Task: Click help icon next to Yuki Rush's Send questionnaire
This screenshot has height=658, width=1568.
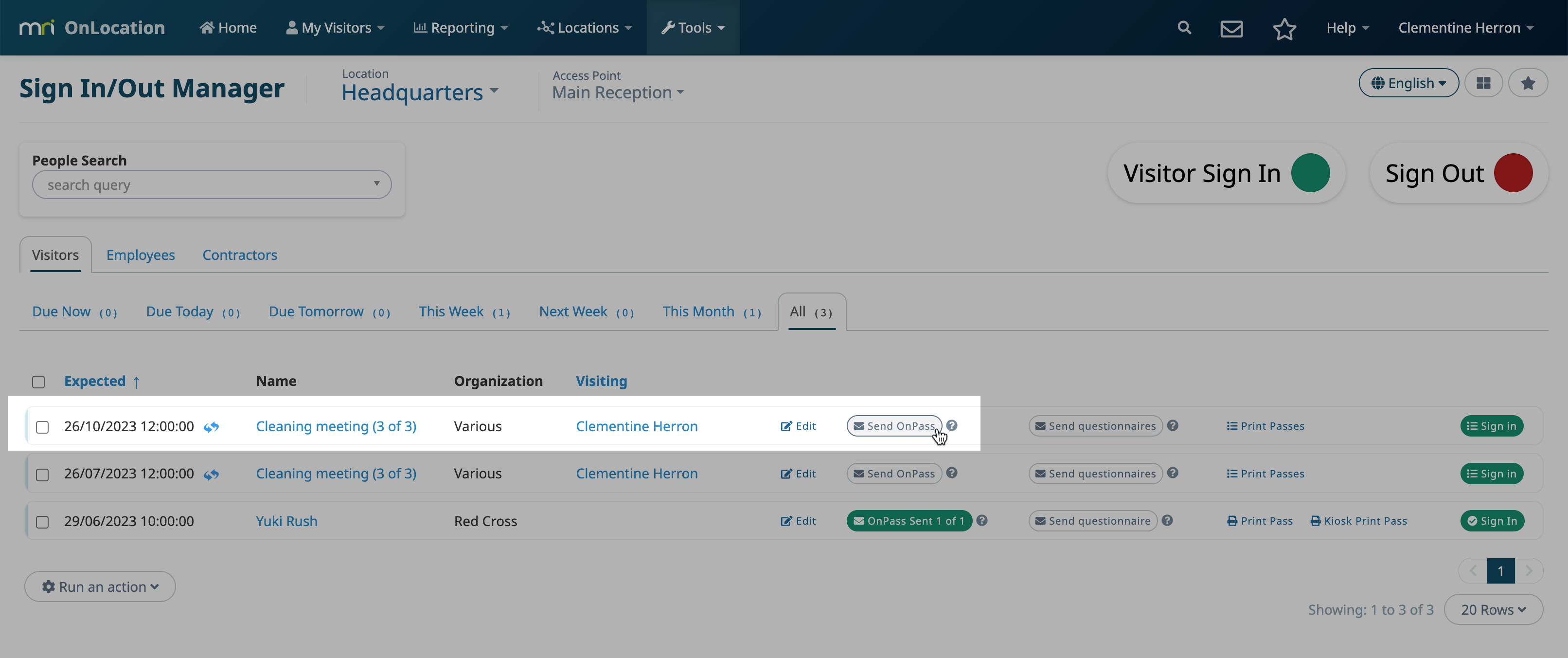Action: pos(1167,520)
